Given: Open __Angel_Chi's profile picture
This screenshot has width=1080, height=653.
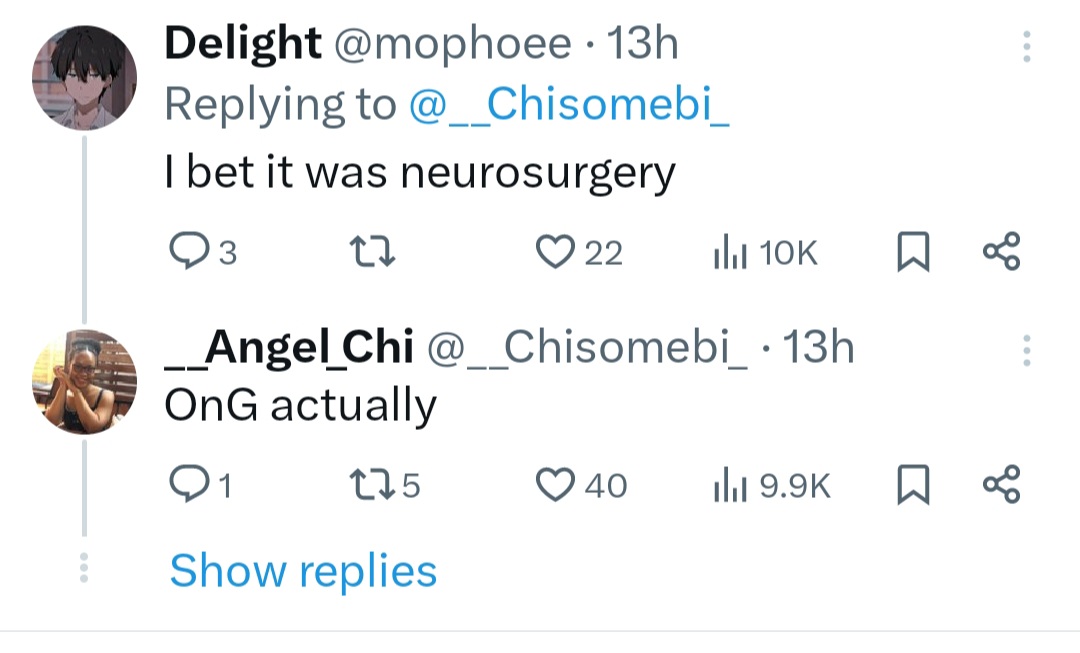Looking at the screenshot, I should tap(84, 382).
